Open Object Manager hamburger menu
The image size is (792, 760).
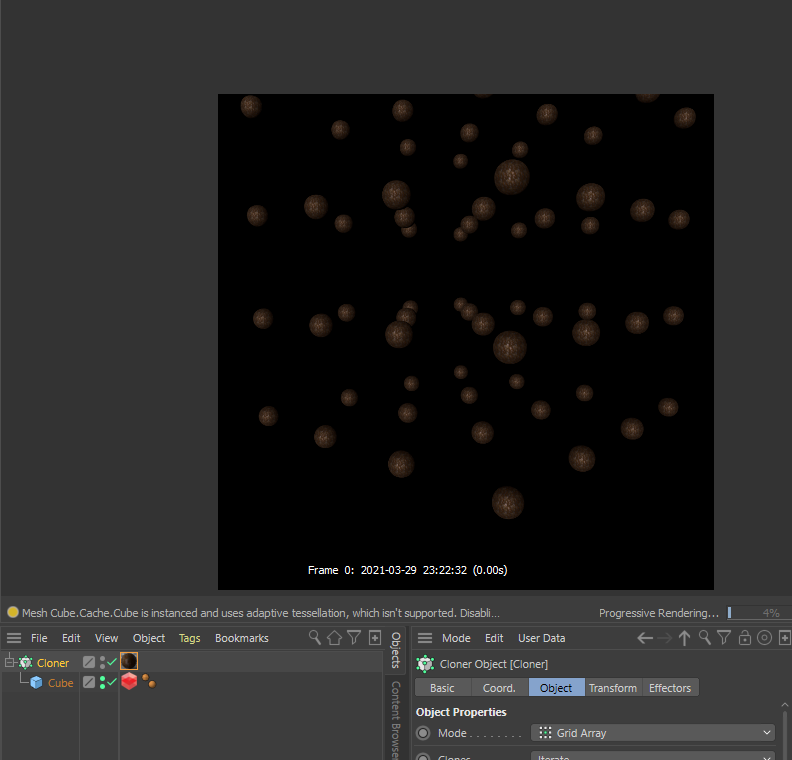pos(14,638)
